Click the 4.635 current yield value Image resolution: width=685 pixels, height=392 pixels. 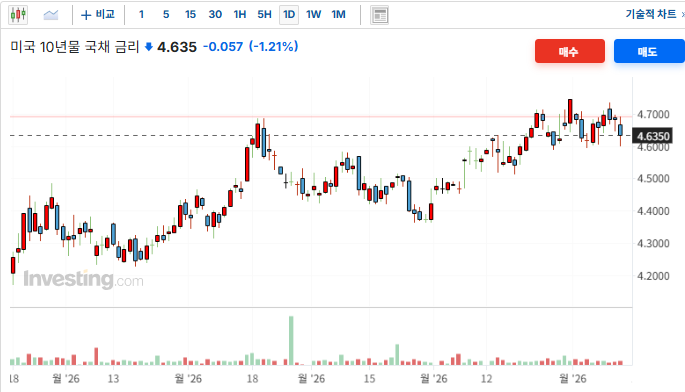(x=177, y=47)
